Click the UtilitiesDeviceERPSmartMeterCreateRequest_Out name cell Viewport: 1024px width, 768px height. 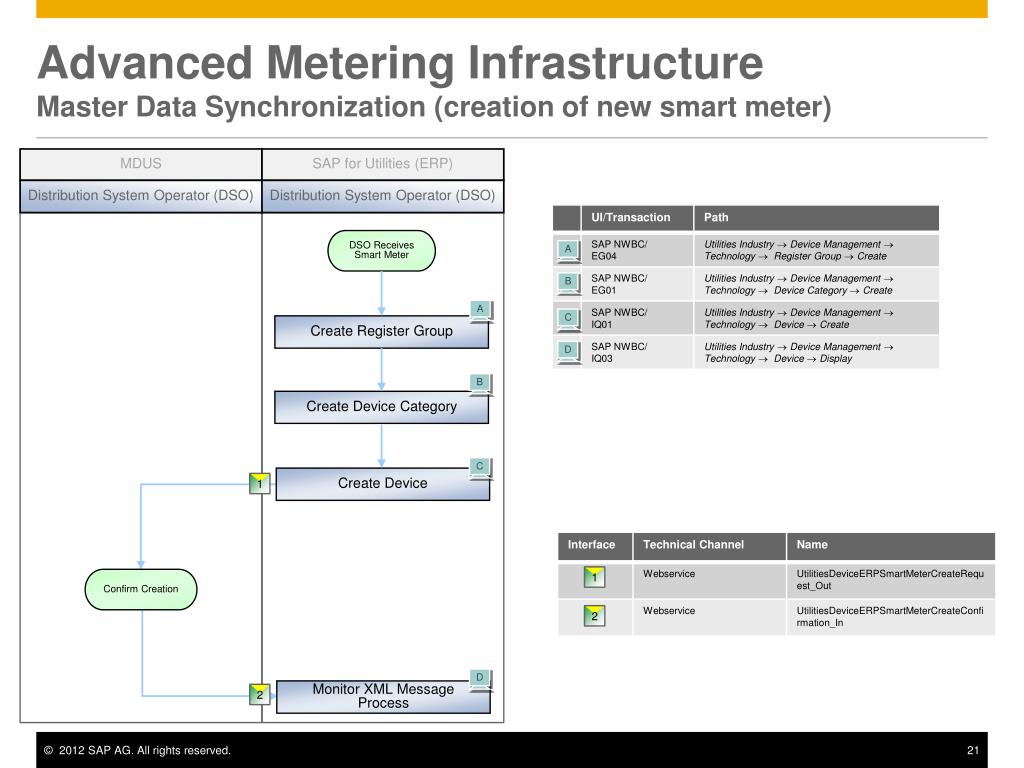(x=890, y=580)
